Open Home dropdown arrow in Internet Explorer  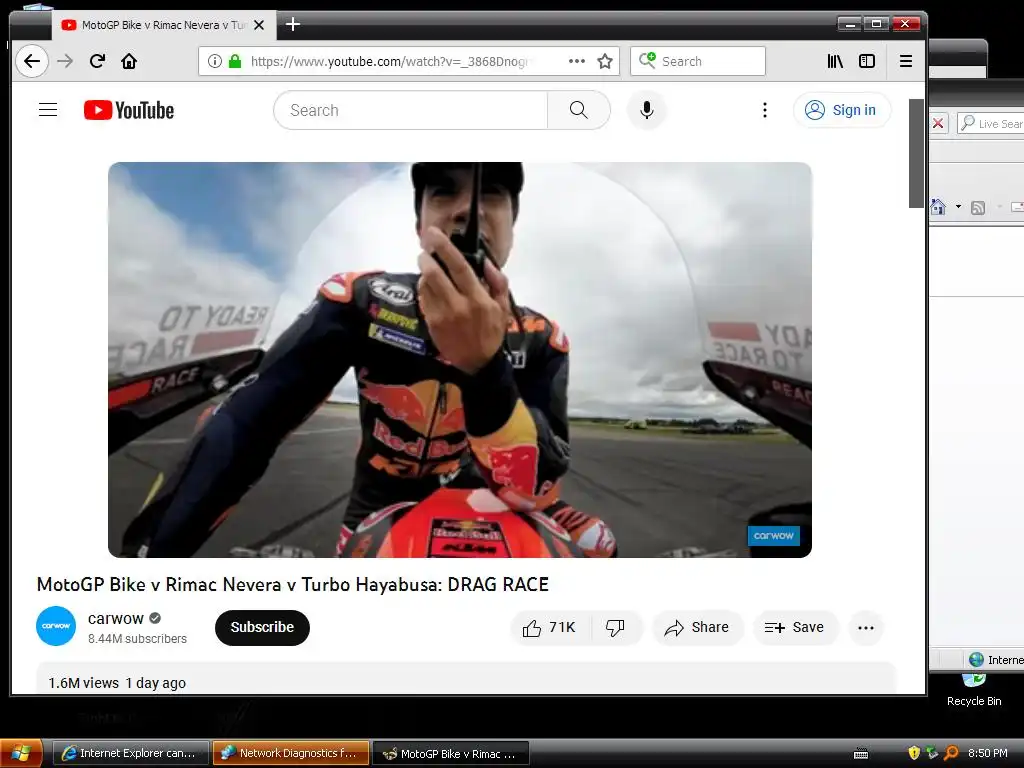coord(958,207)
